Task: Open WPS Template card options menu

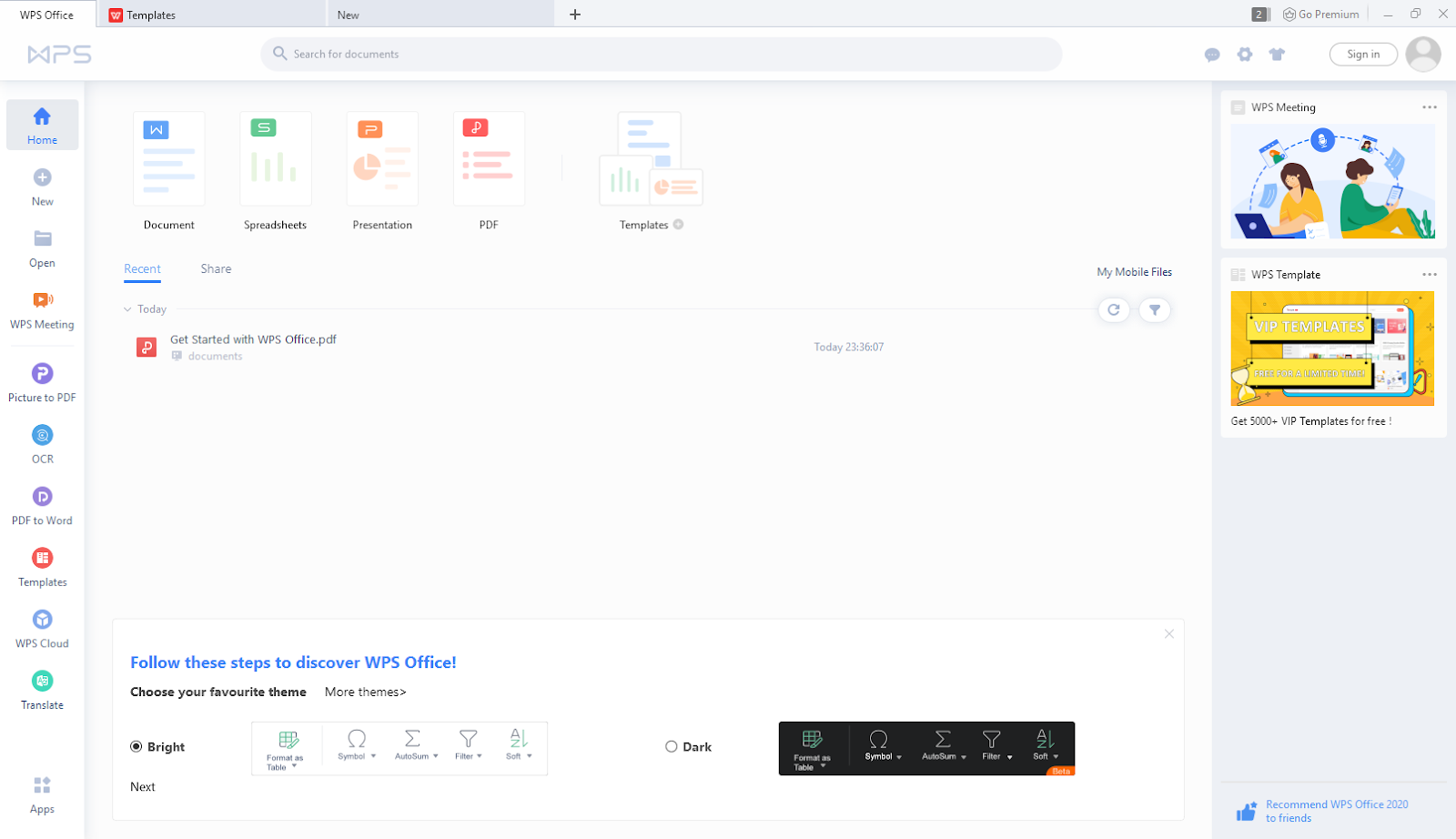Action: pos(1430,275)
